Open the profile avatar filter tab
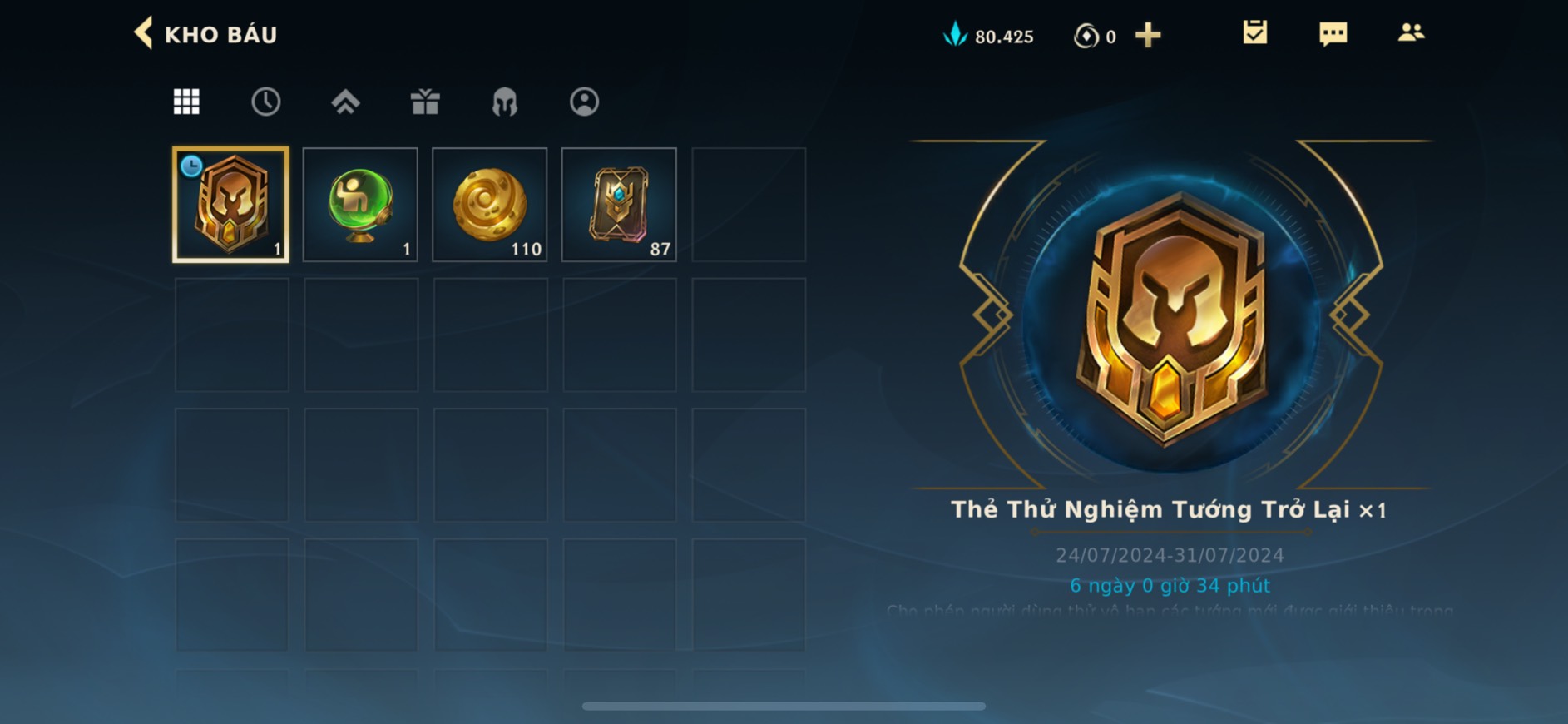 (584, 102)
